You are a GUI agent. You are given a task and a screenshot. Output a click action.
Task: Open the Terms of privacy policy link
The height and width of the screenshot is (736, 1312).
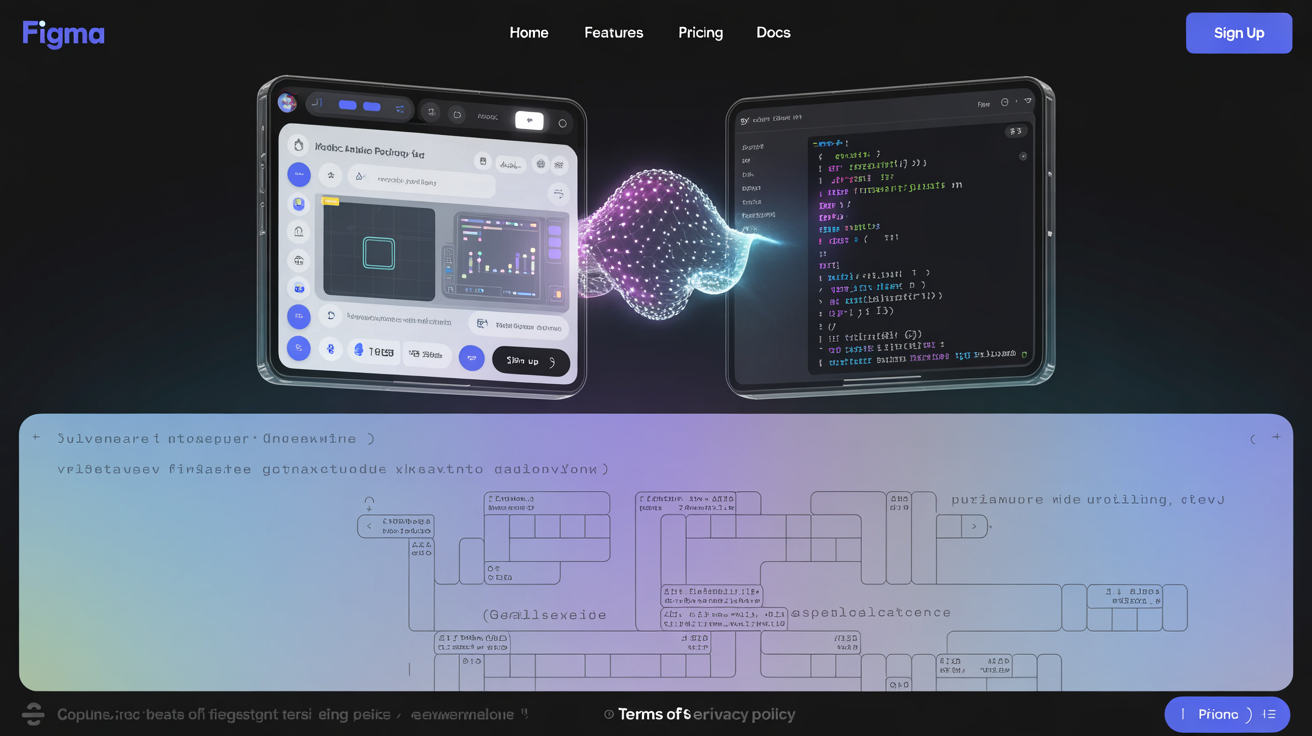(705, 714)
